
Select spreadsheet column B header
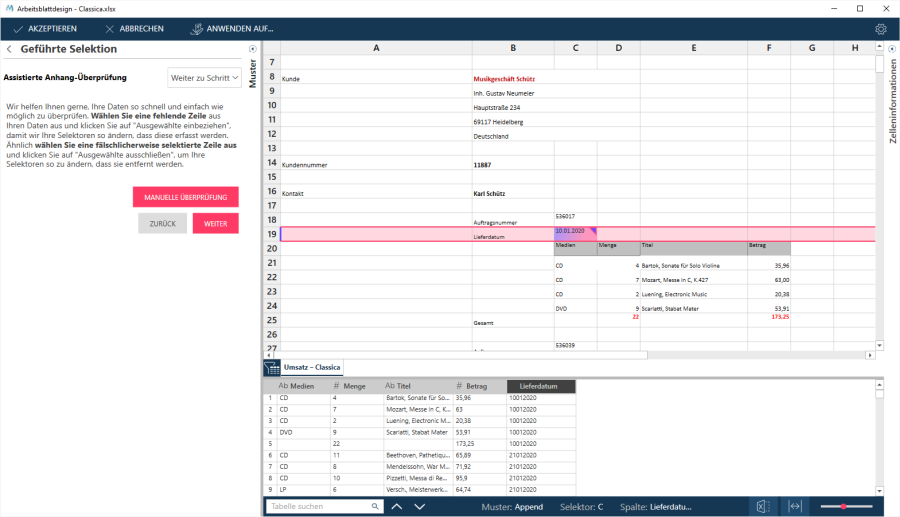click(513, 48)
